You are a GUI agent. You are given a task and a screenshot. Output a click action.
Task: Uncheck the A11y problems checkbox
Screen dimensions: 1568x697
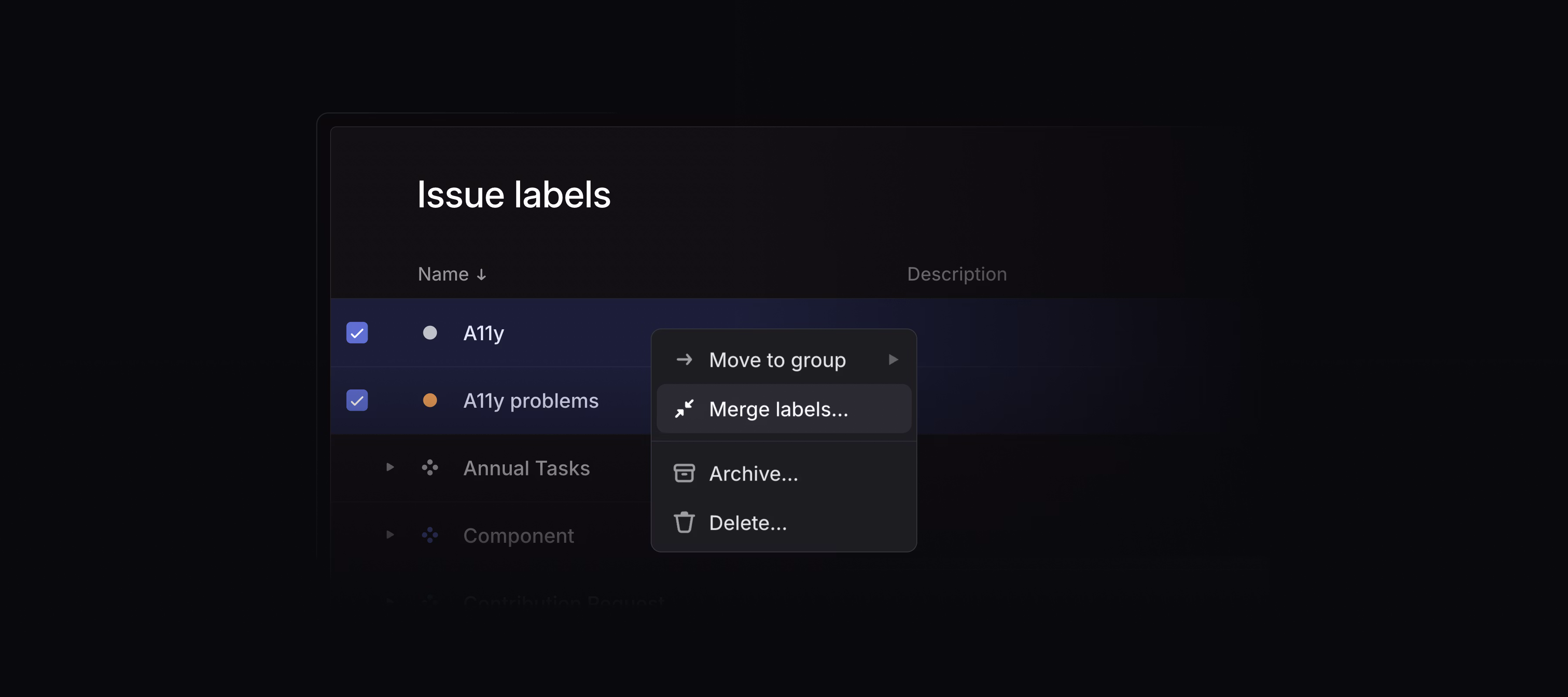point(357,400)
